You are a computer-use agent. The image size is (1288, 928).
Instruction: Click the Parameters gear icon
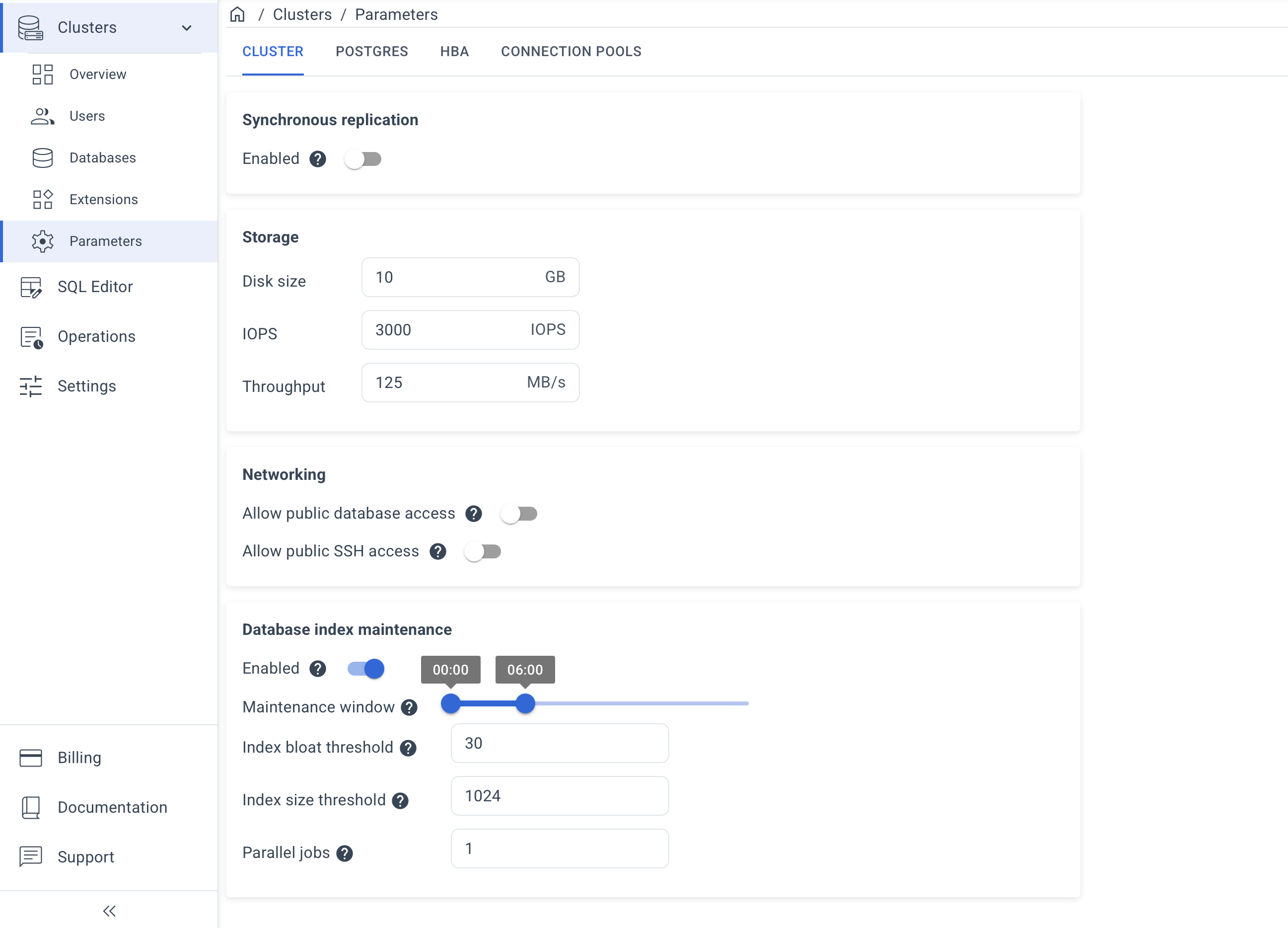pos(43,241)
